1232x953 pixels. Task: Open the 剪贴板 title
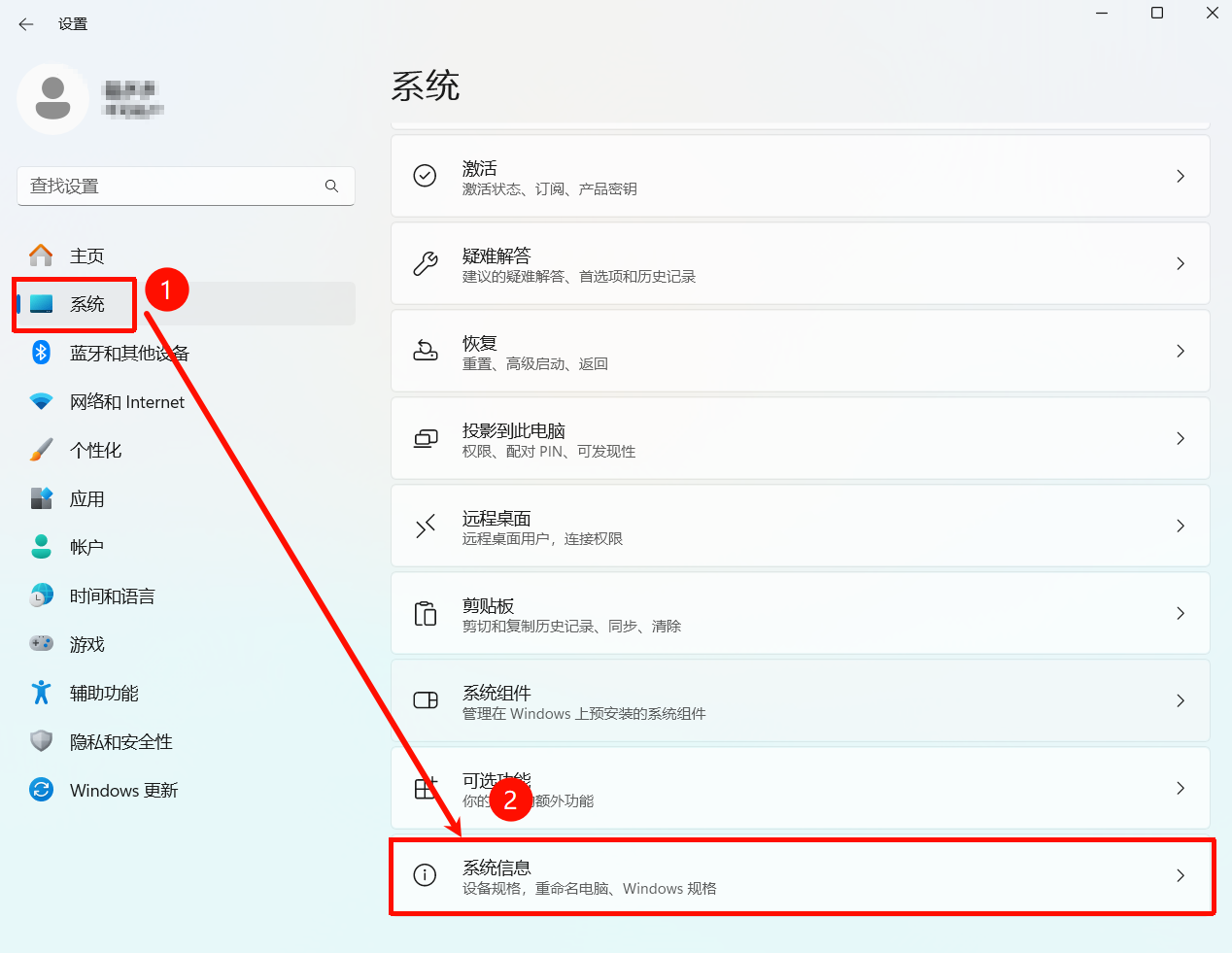point(488,605)
